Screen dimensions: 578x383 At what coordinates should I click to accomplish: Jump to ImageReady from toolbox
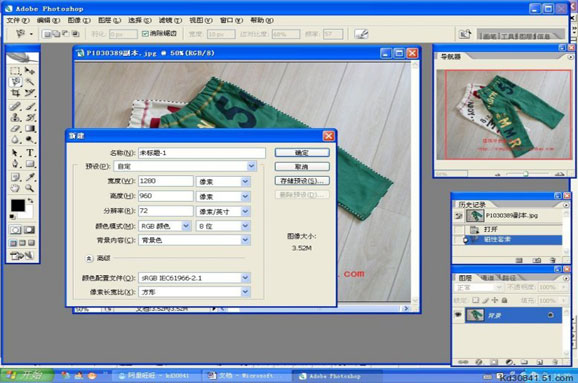click(22, 255)
